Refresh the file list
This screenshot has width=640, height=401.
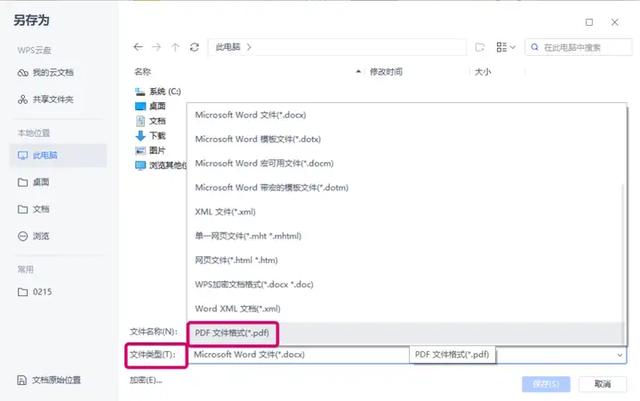(x=194, y=47)
